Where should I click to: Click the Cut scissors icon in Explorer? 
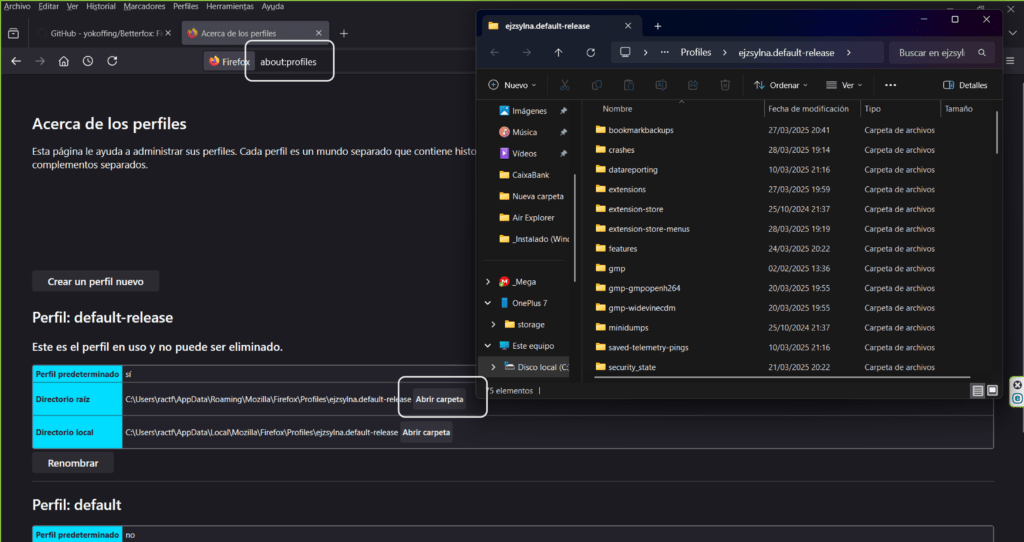tap(565, 85)
